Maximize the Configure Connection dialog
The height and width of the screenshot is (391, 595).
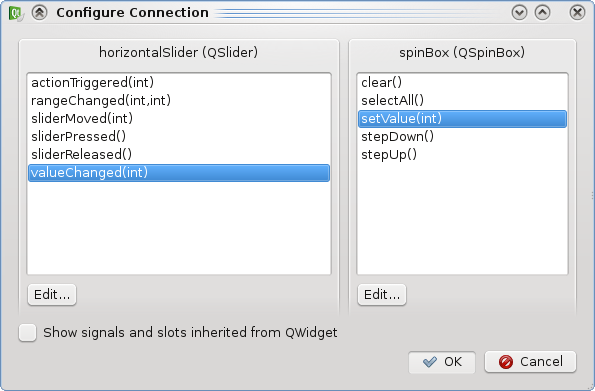pos(543,13)
